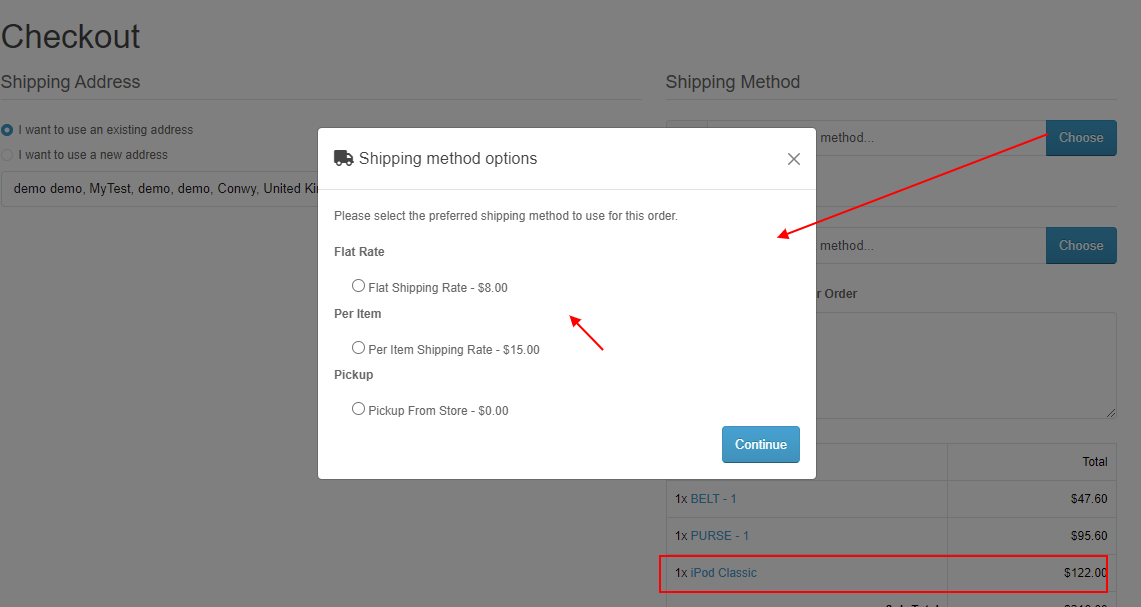The height and width of the screenshot is (607, 1141).
Task: Click Choose button beside shipping method field
Action: point(1081,138)
